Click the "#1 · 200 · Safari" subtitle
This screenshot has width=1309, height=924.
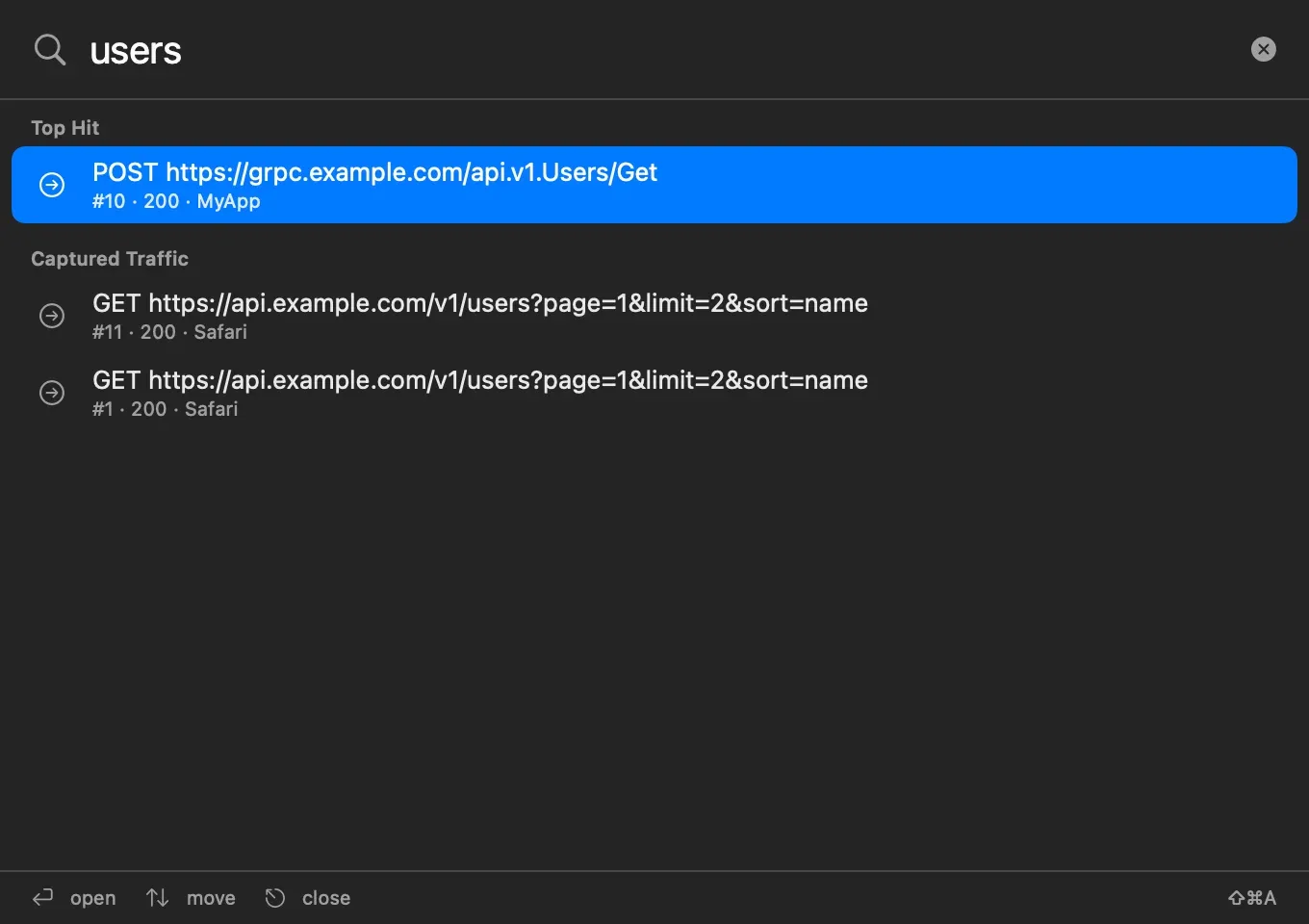pyautogui.click(x=165, y=409)
